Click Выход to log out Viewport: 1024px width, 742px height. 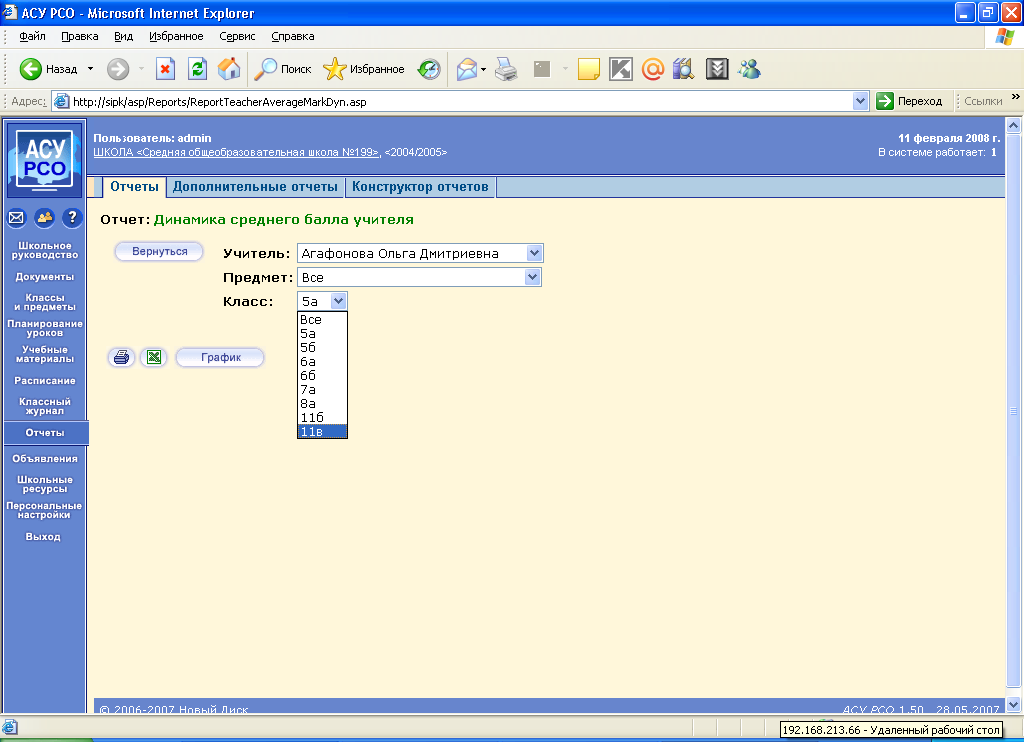click(x=43, y=537)
